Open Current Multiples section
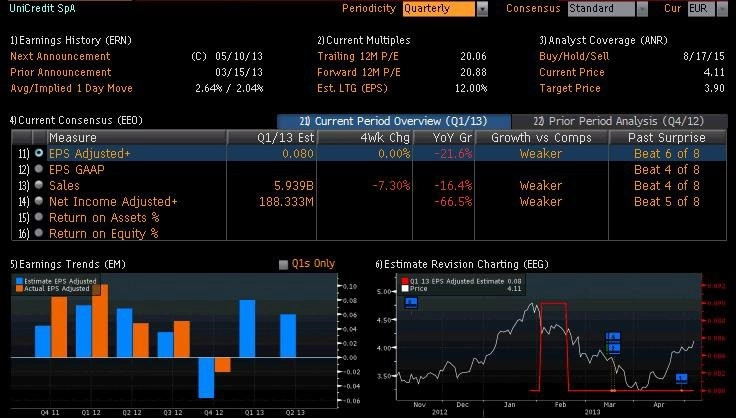Screen dimensions: 736x418 (x=364, y=40)
